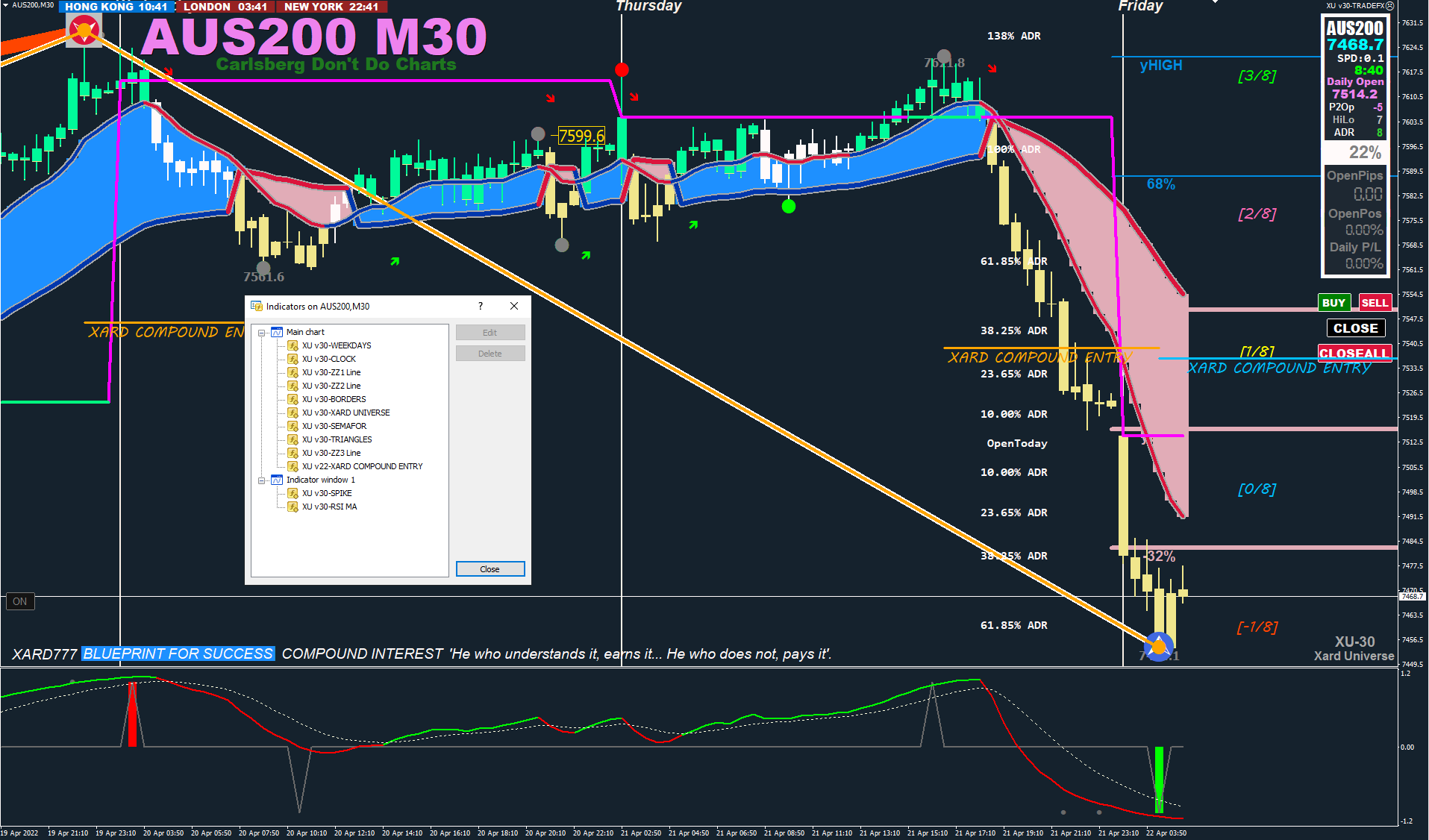Click the blue circle marker at trendline end

pos(1158,647)
